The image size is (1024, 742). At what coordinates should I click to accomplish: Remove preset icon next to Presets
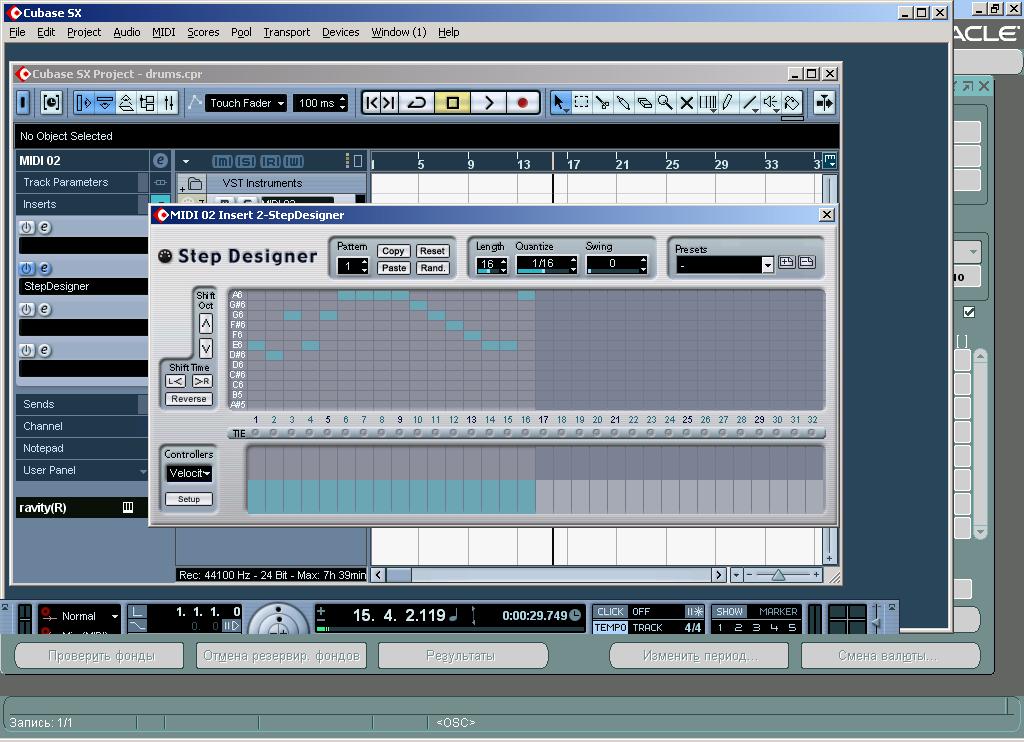tap(807, 262)
